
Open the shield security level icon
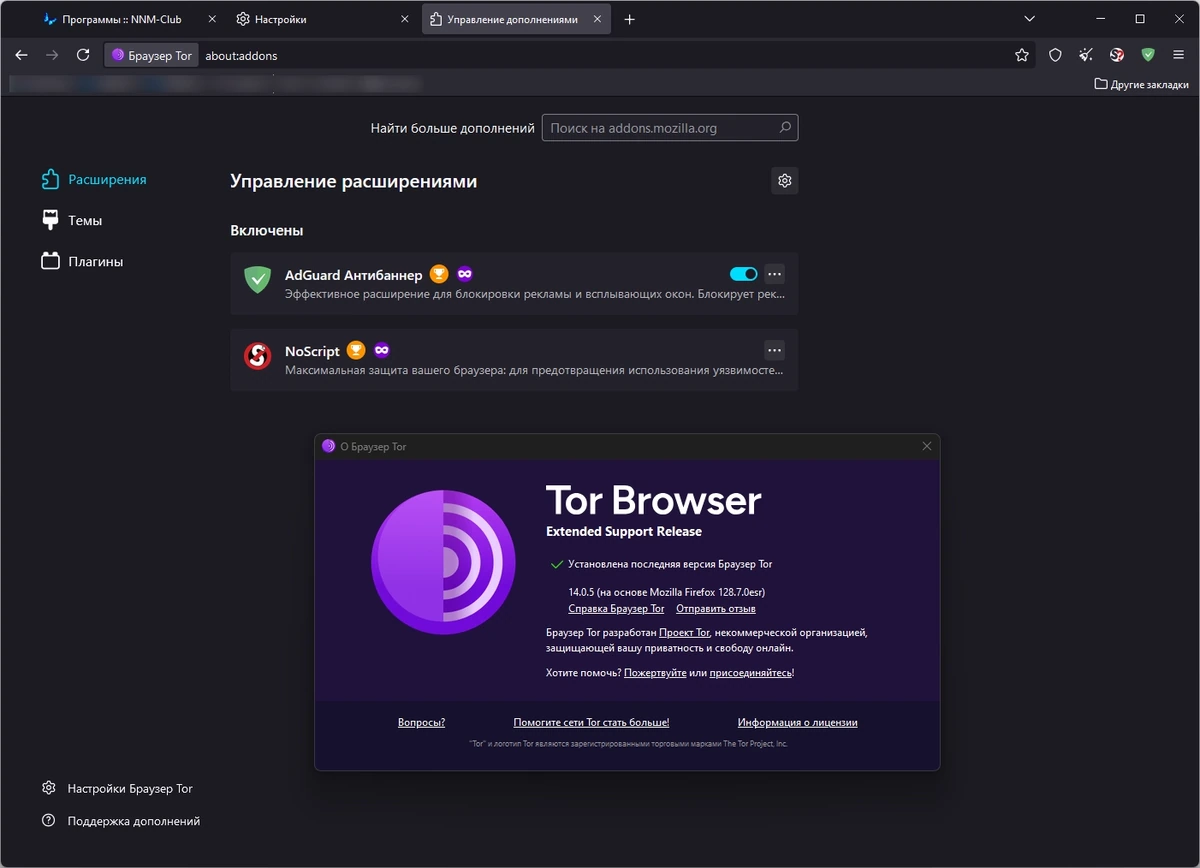click(x=1055, y=55)
